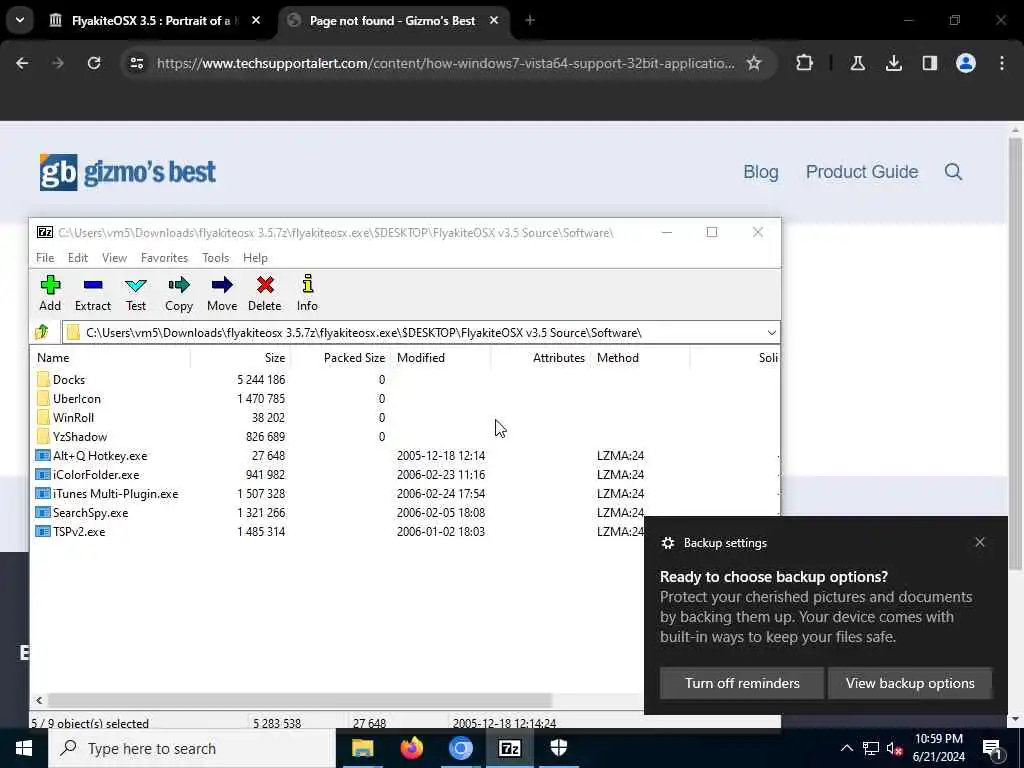1024x768 pixels.
Task: Click the Type here to search box
Action: (191, 748)
